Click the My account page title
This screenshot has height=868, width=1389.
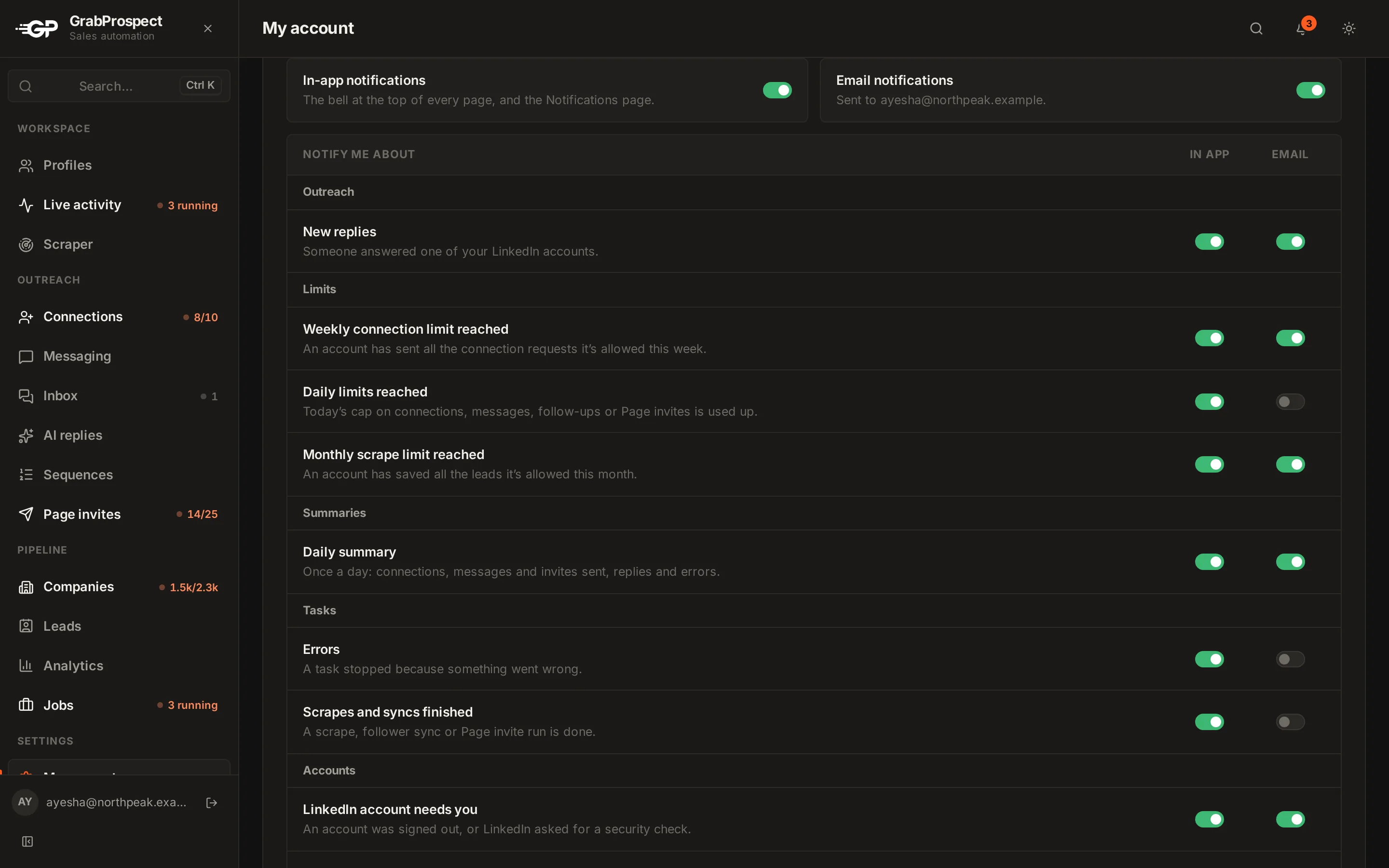click(308, 28)
